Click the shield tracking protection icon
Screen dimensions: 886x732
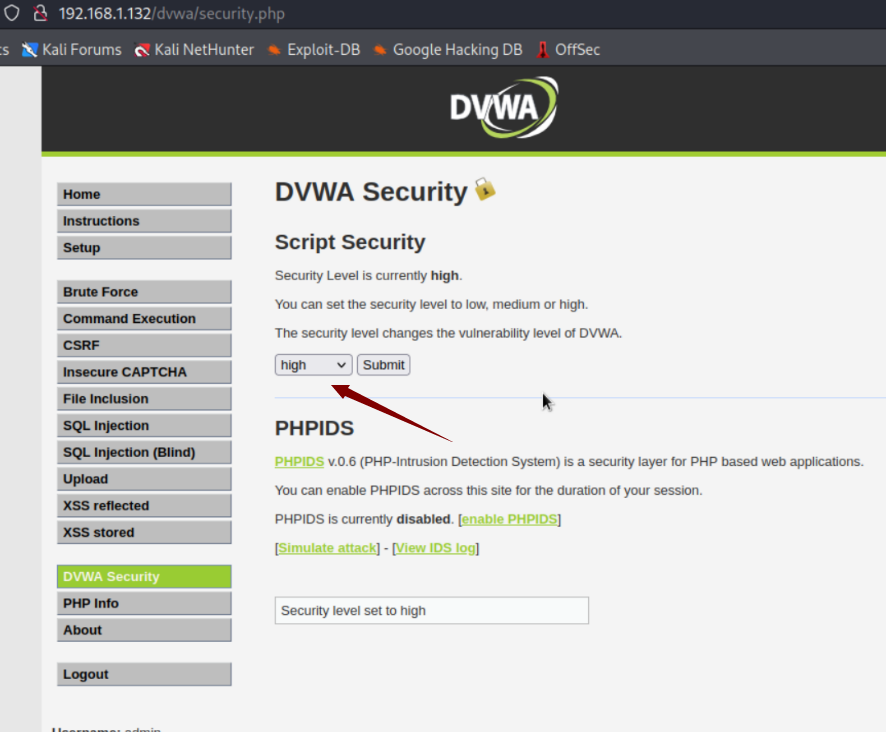tap(11, 13)
